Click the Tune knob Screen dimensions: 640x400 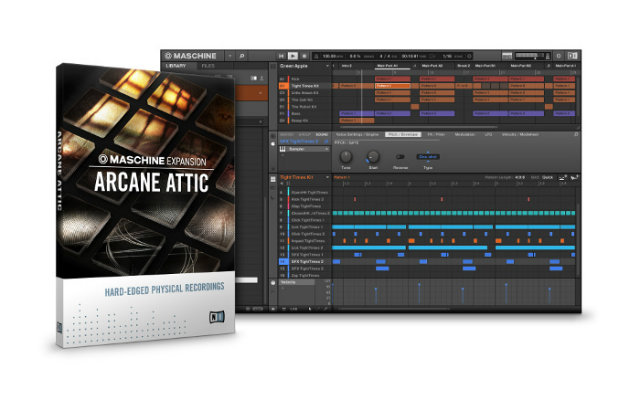point(346,156)
